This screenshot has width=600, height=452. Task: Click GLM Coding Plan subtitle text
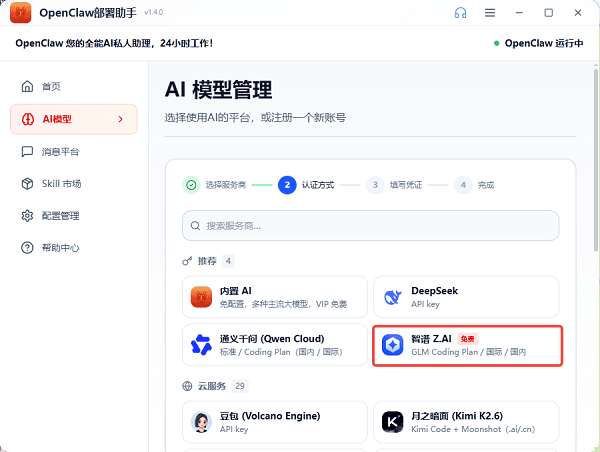coord(469,352)
